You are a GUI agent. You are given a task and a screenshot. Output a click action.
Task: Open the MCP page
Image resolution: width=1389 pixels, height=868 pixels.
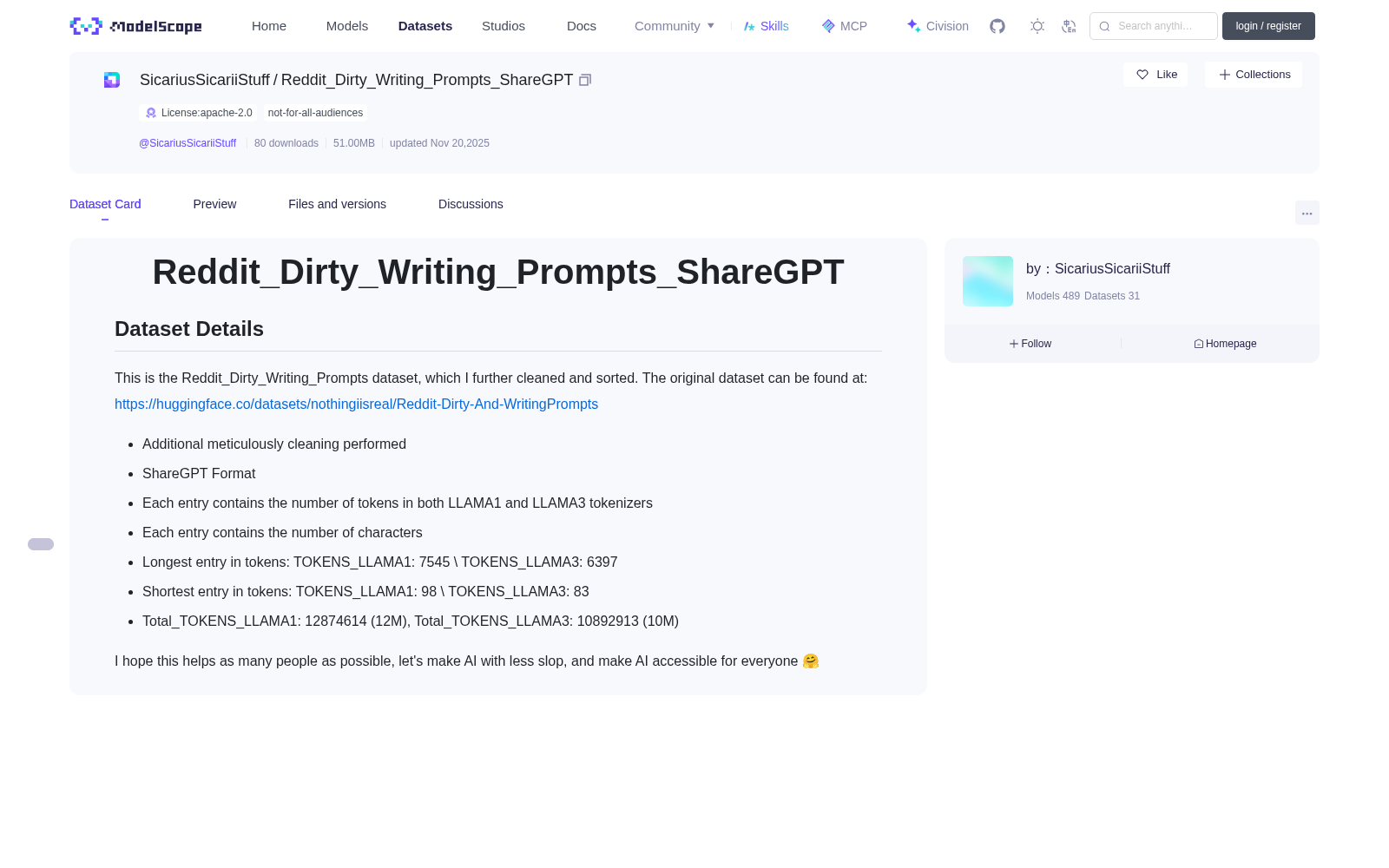click(845, 26)
